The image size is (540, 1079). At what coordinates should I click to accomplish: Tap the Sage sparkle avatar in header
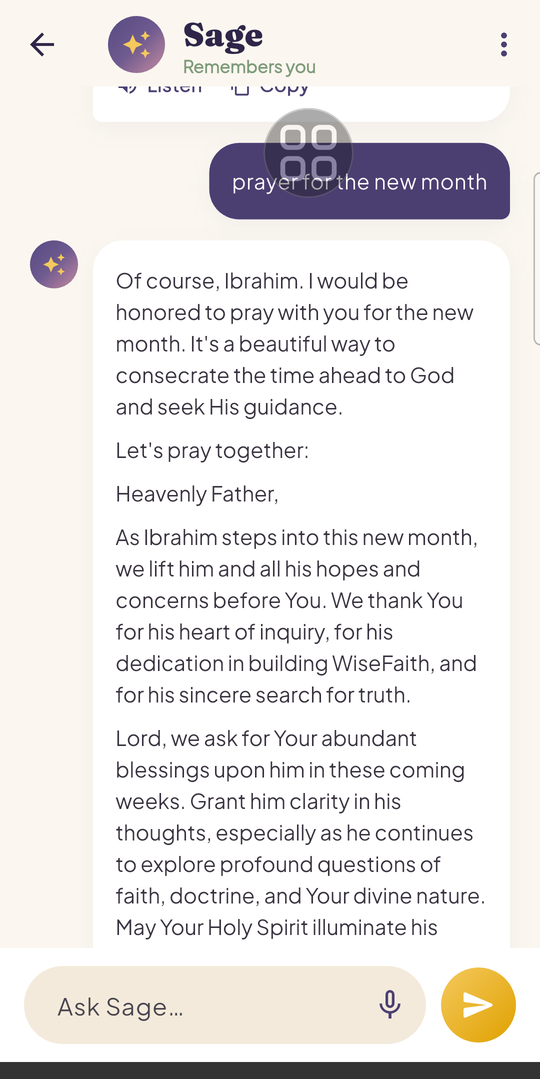136,45
